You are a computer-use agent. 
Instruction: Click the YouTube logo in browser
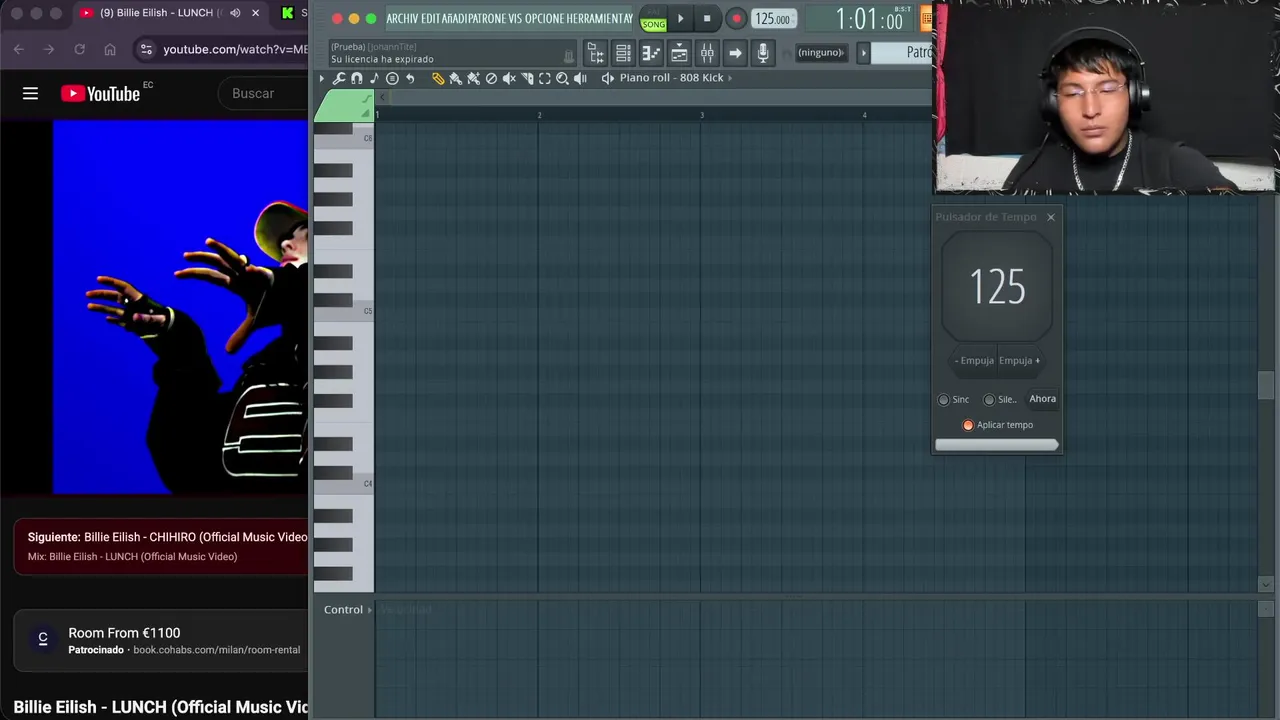coord(100,93)
